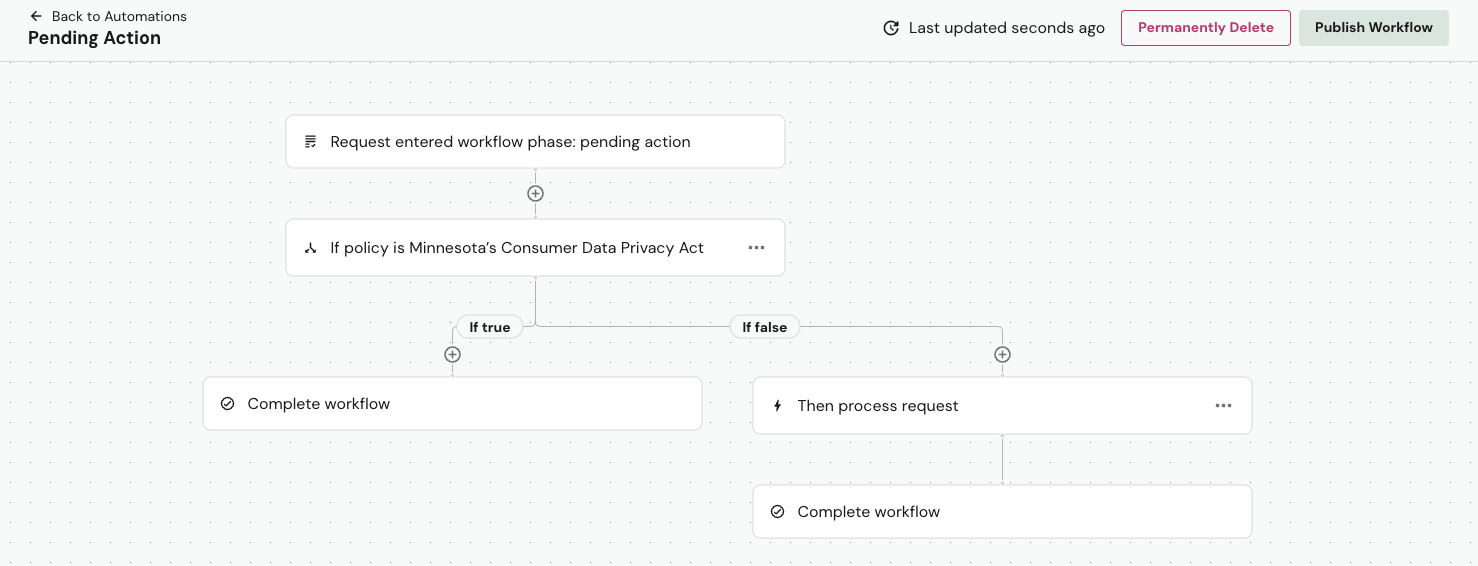Select the Complete workflow node below process request
This screenshot has height=566, width=1478.
[x=1002, y=512]
